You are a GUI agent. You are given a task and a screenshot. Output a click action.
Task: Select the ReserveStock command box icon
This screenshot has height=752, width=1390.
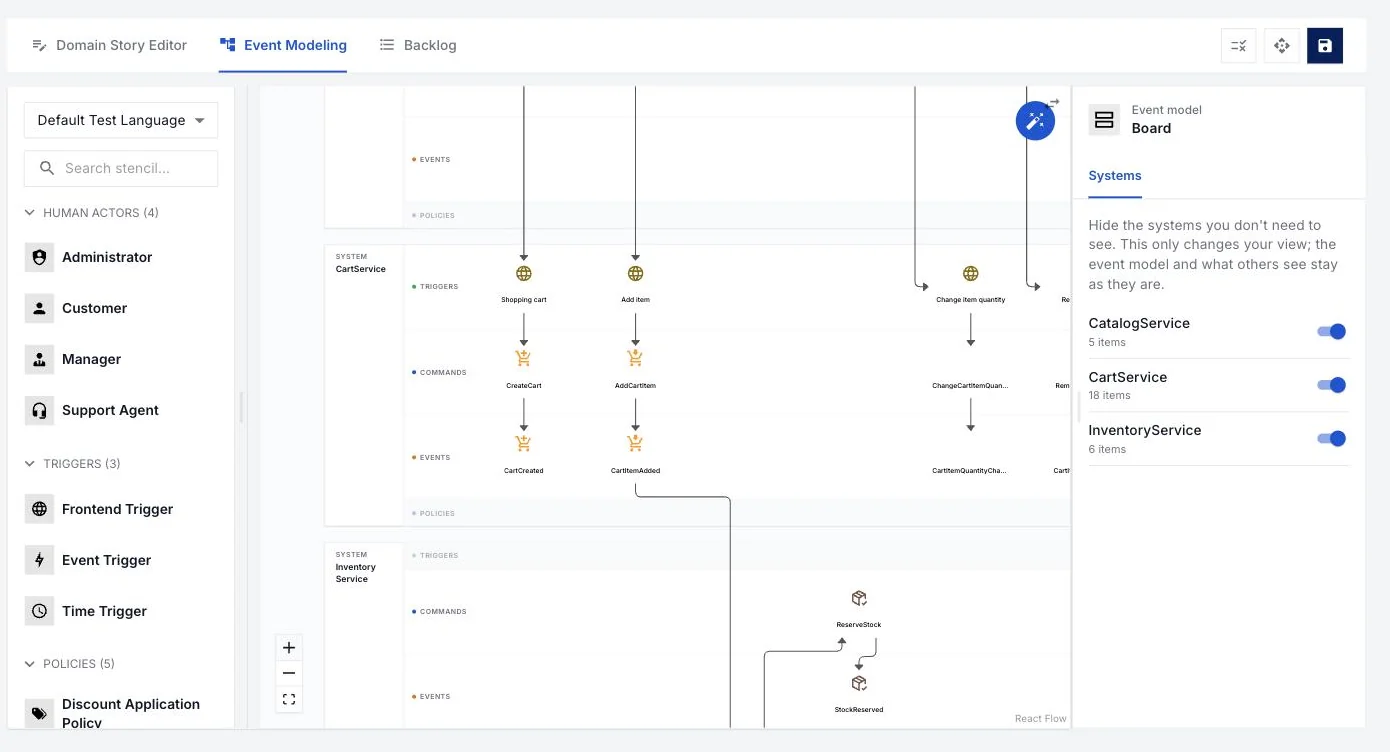pos(859,598)
